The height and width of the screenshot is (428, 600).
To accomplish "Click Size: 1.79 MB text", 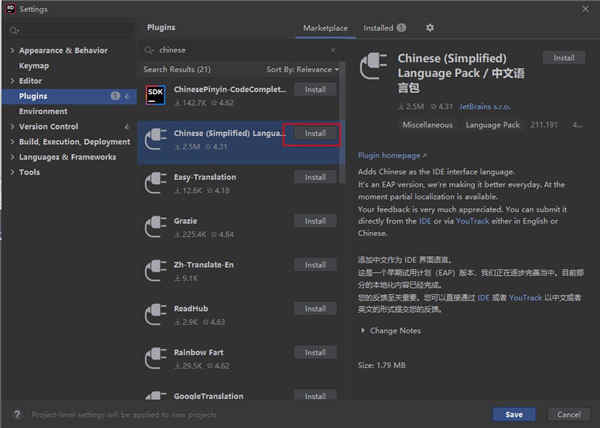I will (382, 365).
